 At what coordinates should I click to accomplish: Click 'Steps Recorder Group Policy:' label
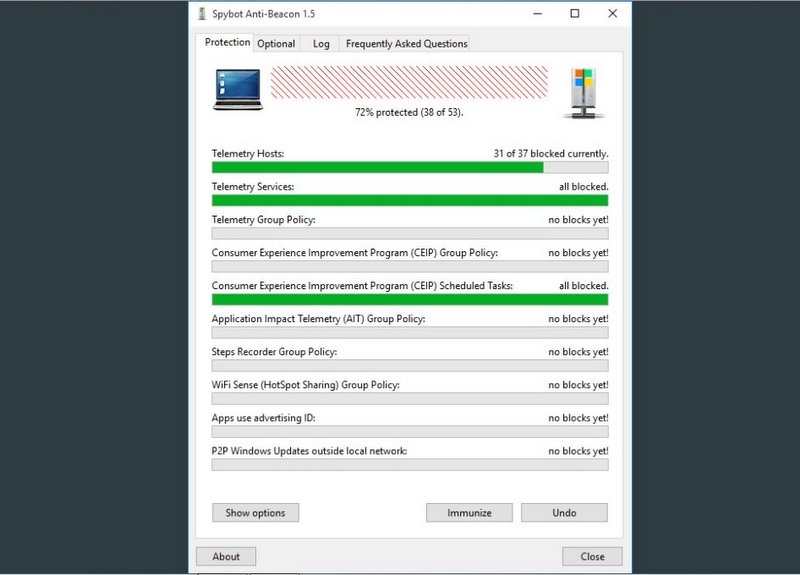pos(274,352)
